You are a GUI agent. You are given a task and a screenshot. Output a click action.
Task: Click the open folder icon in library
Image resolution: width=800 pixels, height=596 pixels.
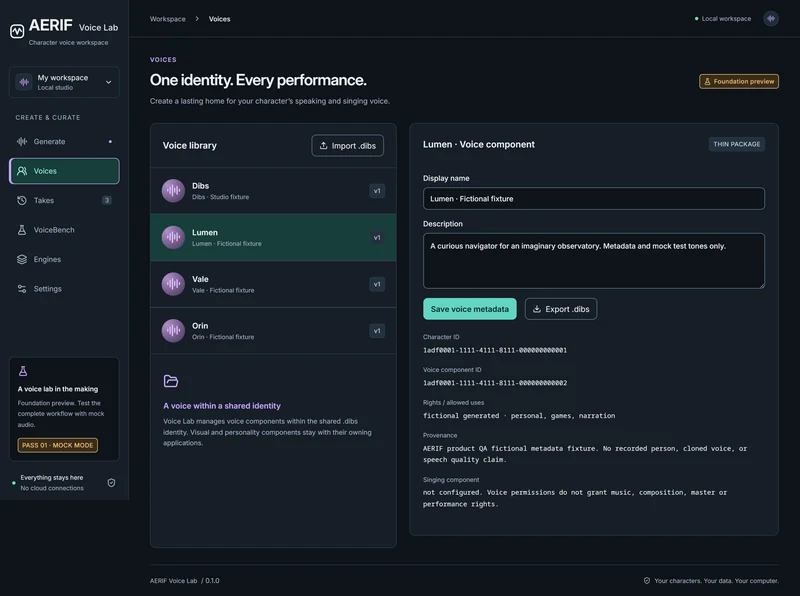pos(171,381)
